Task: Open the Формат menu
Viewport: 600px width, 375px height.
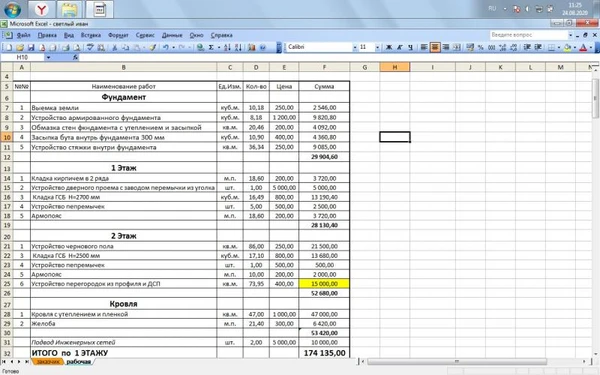Action: 118,35
